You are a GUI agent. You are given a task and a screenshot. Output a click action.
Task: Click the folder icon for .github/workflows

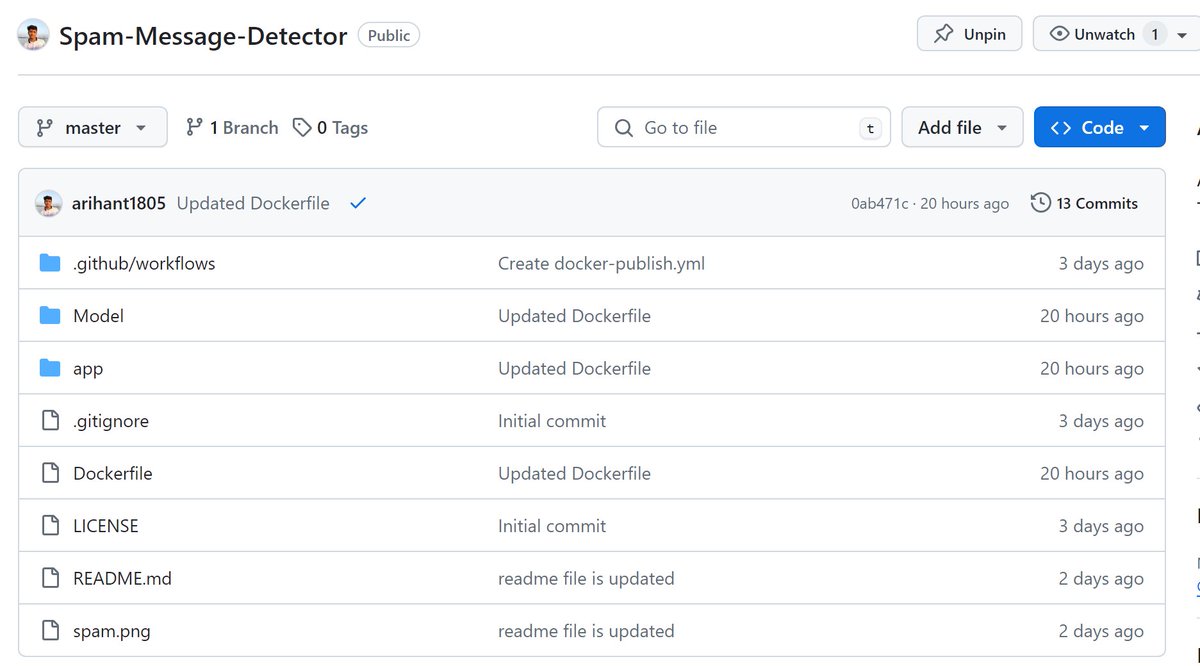coord(50,264)
